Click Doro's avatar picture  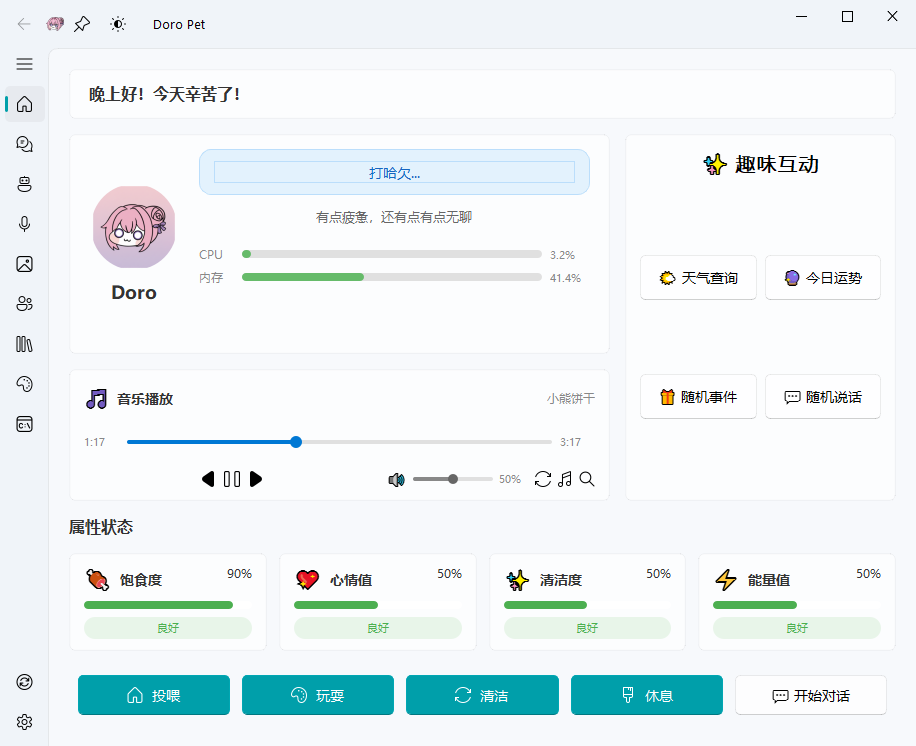[134, 227]
